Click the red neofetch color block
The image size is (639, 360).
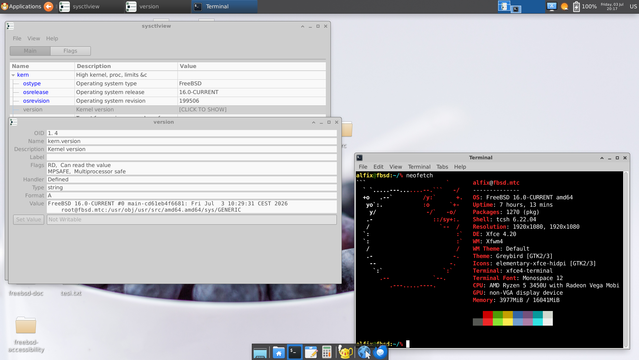[488, 318]
